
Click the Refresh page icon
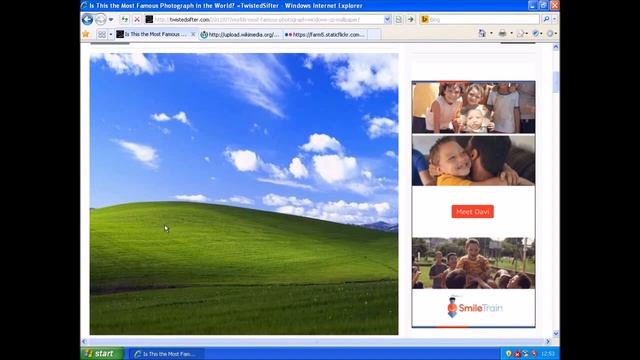[124, 19]
